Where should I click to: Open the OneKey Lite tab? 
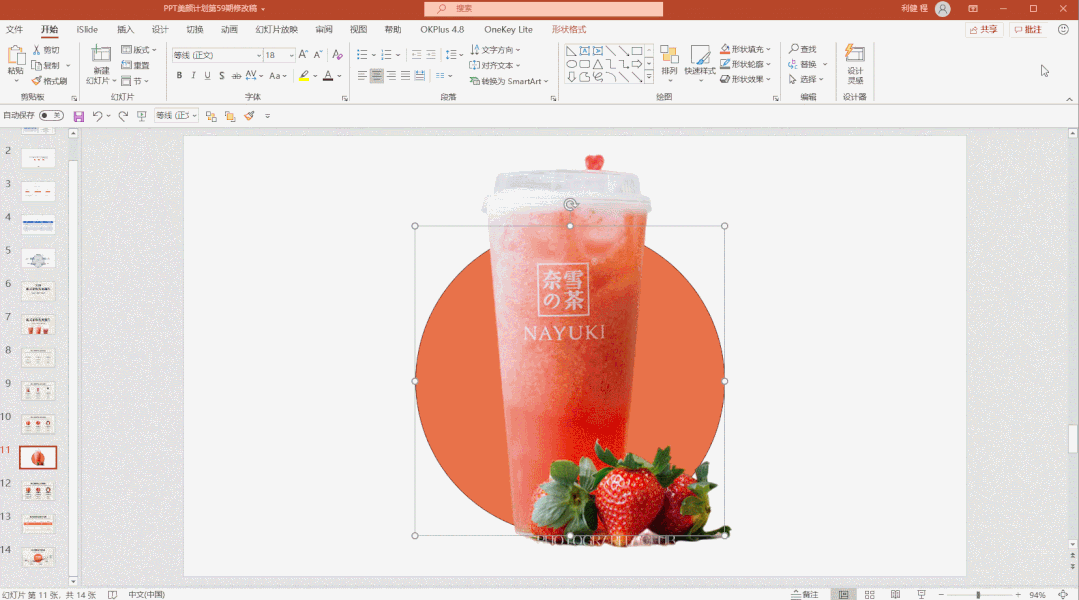click(509, 30)
